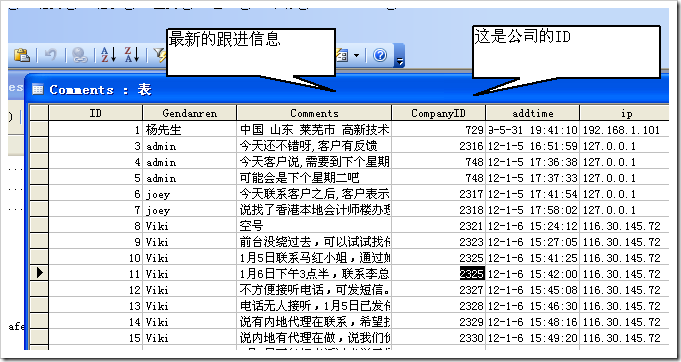The height and width of the screenshot is (362, 681).
Task: Click the record selector for ID 11 row
Action: [x=39, y=273]
